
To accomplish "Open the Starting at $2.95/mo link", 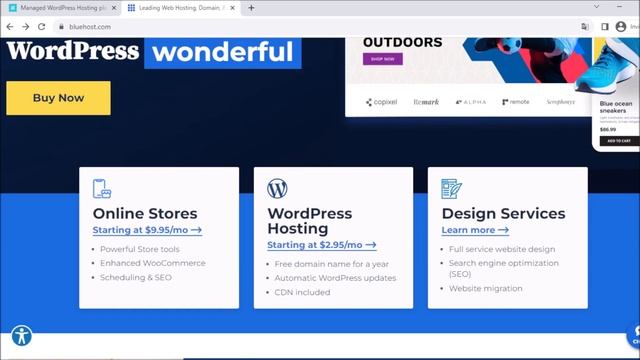I will point(322,245).
